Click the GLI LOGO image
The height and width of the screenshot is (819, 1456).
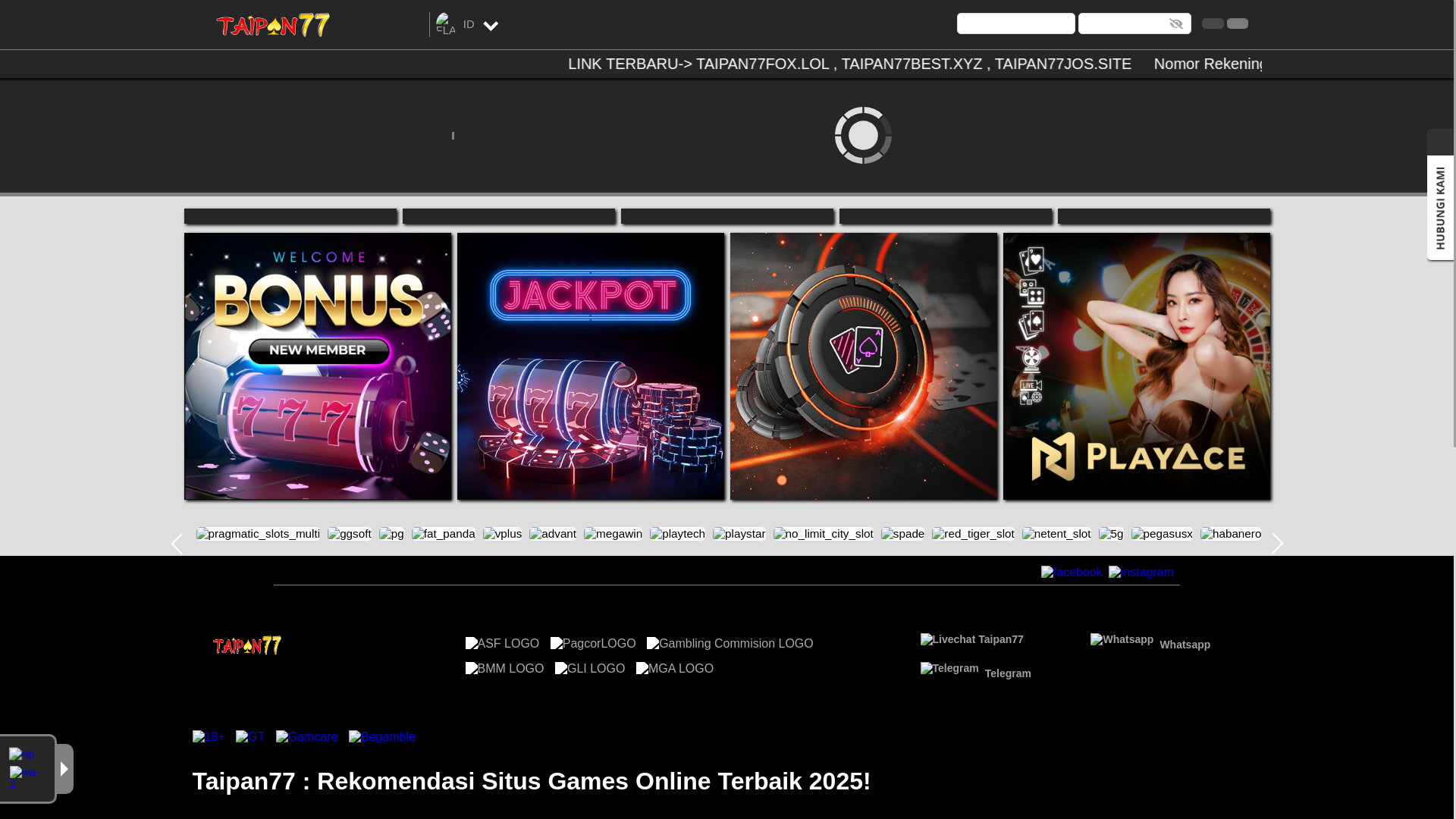pyautogui.click(x=590, y=669)
